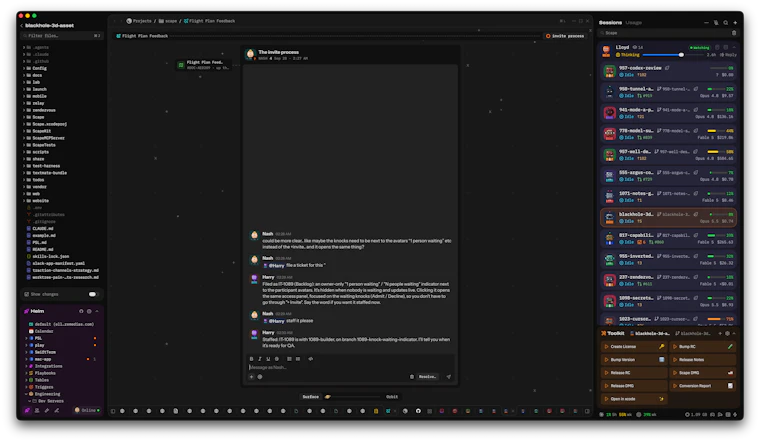760x442 pixels.
Task: Open skills-lock.json in file tree
Action: click(x=48, y=256)
